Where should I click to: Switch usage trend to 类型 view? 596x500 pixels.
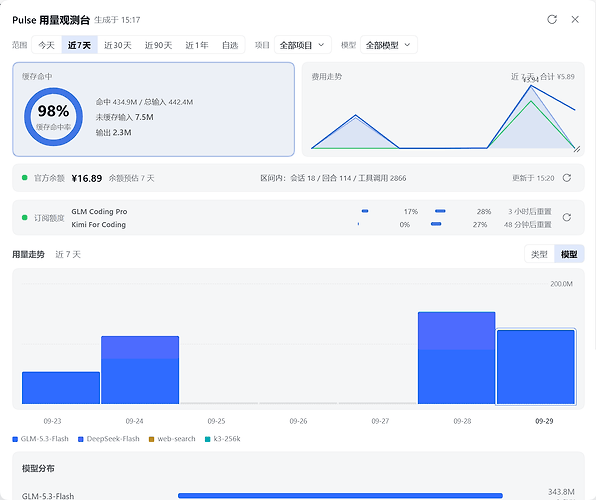point(539,254)
